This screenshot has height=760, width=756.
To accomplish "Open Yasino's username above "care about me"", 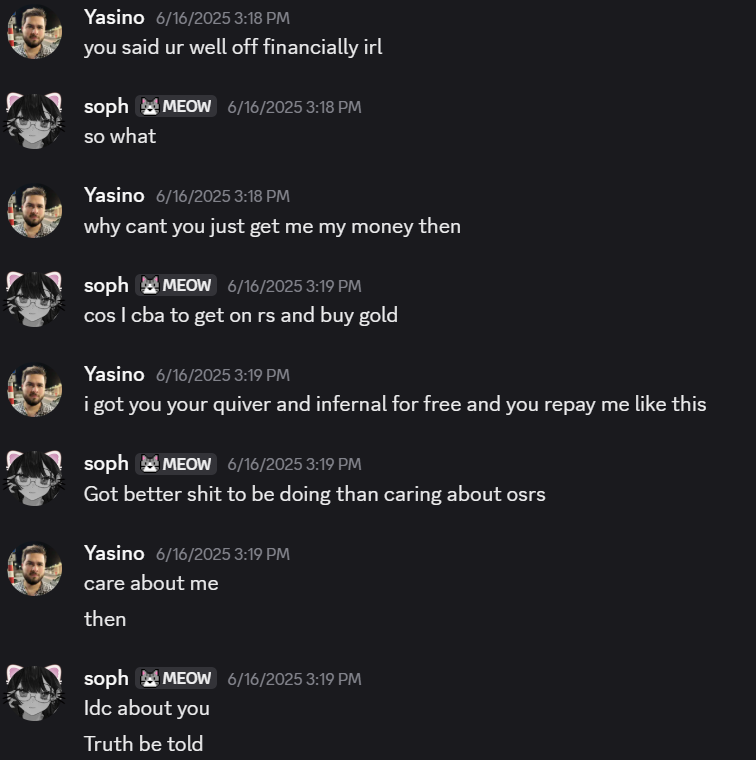I will tap(114, 553).
